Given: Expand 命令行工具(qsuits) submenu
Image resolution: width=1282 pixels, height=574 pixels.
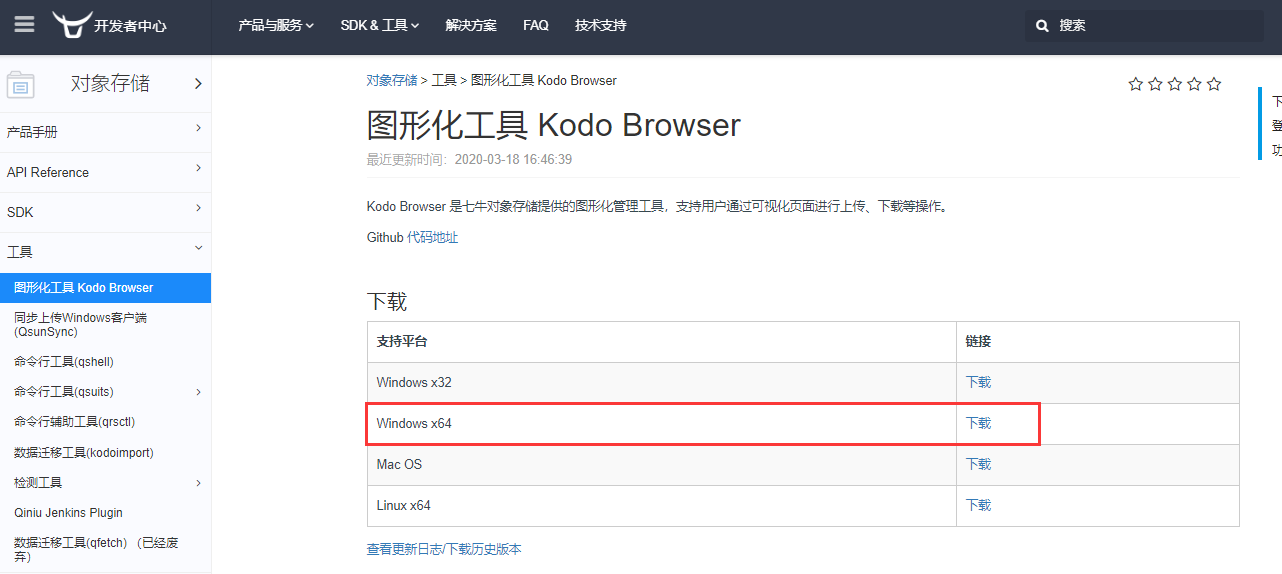Looking at the screenshot, I should (x=198, y=392).
